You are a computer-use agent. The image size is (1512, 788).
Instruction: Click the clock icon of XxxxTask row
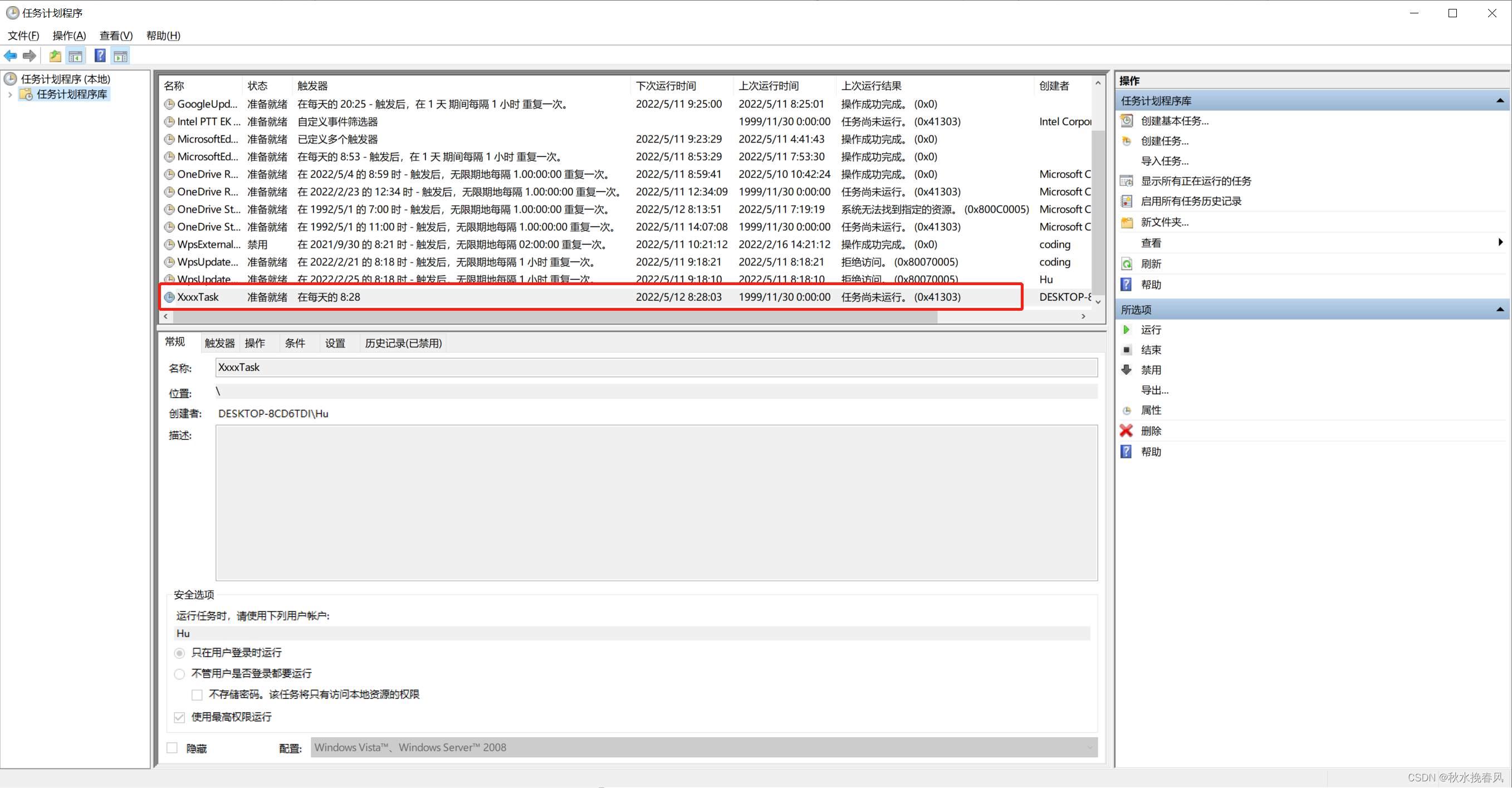pyautogui.click(x=169, y=297)
